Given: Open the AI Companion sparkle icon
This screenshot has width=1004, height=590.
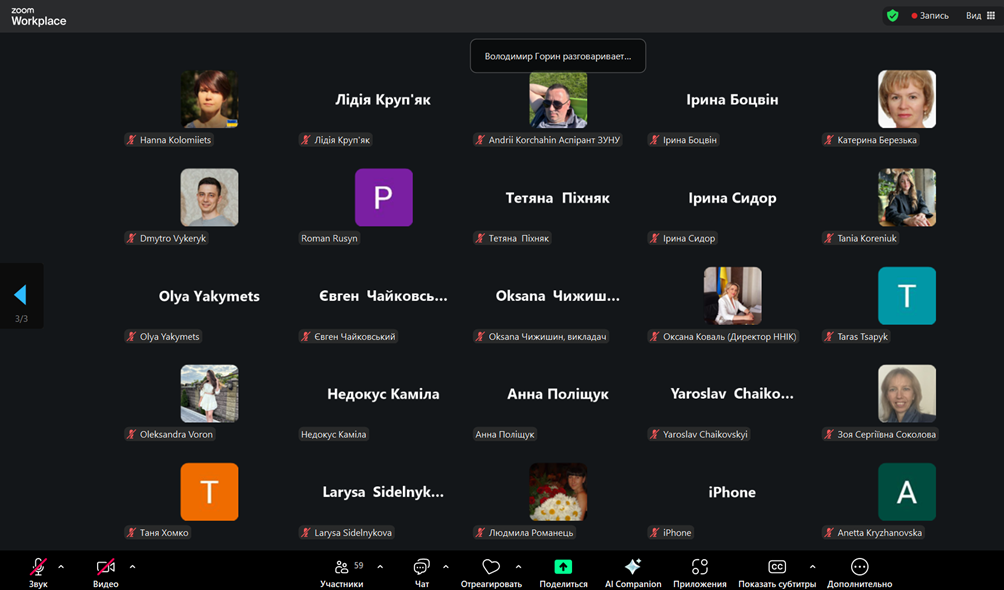Looking at the screenshot, I should coord(632,567).
